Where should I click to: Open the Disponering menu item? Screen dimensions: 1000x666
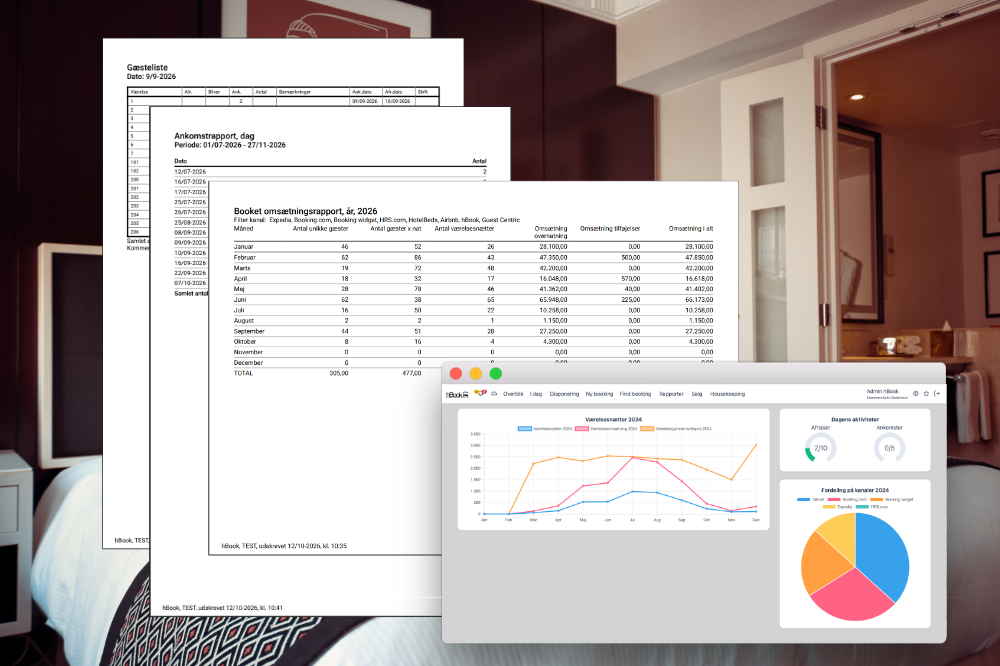click(x=564, y=394)
